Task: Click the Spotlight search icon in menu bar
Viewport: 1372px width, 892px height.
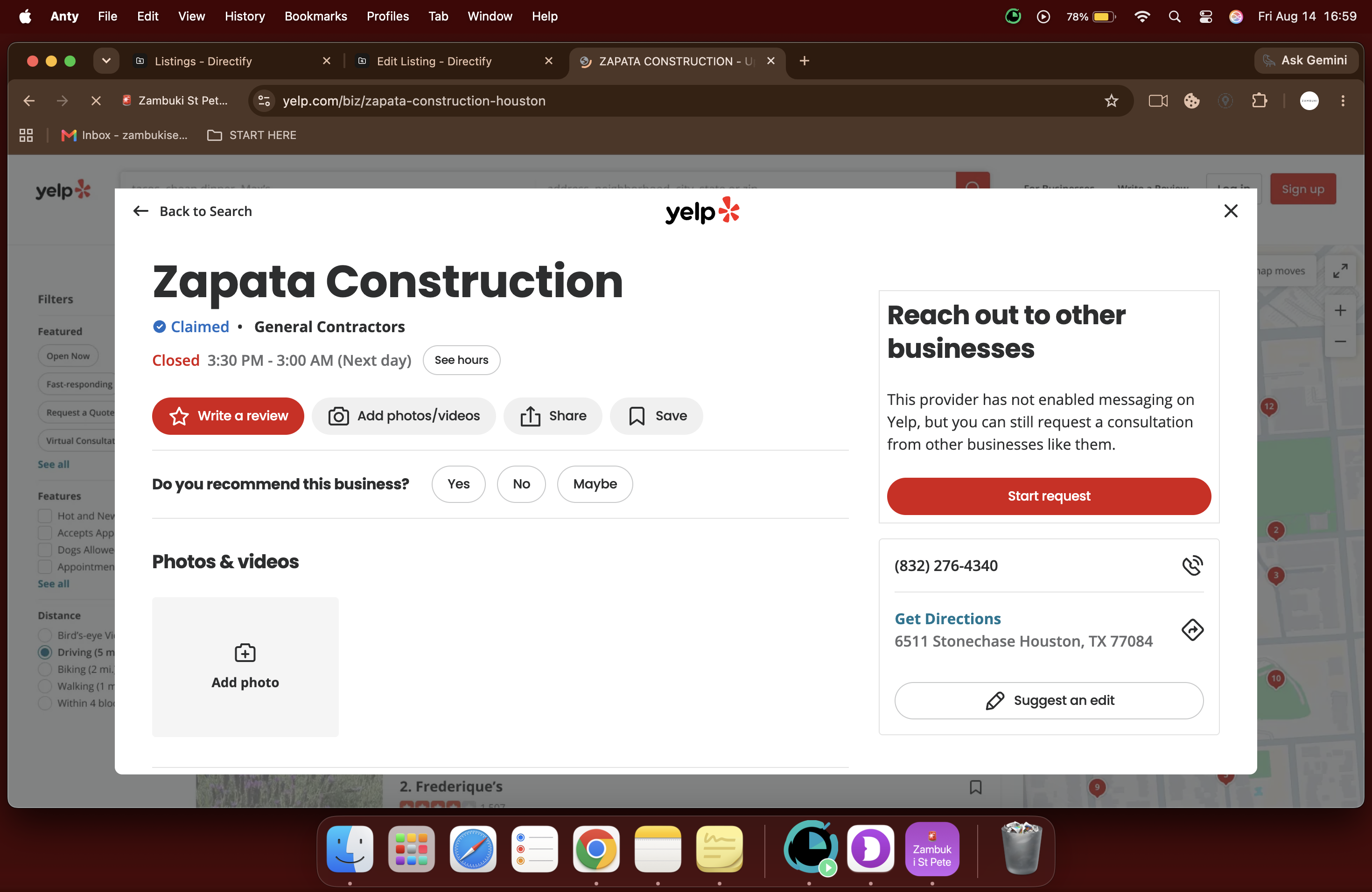Action: (1174, 16)
